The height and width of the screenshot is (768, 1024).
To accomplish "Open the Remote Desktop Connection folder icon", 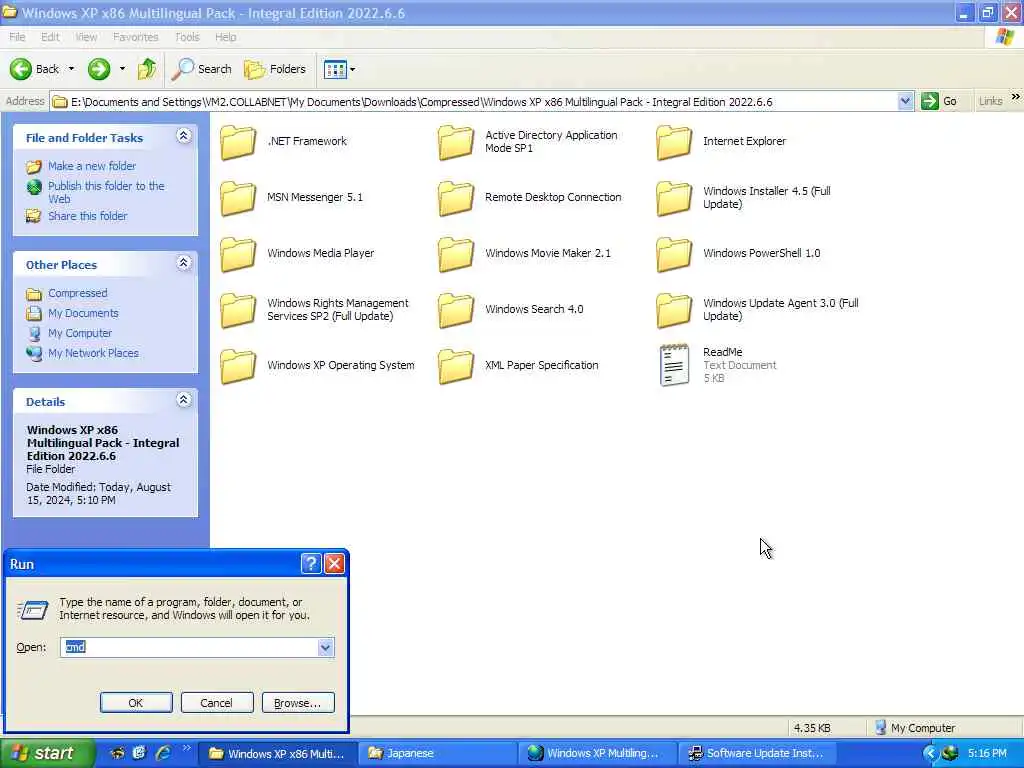I will [x=456, y=198].
